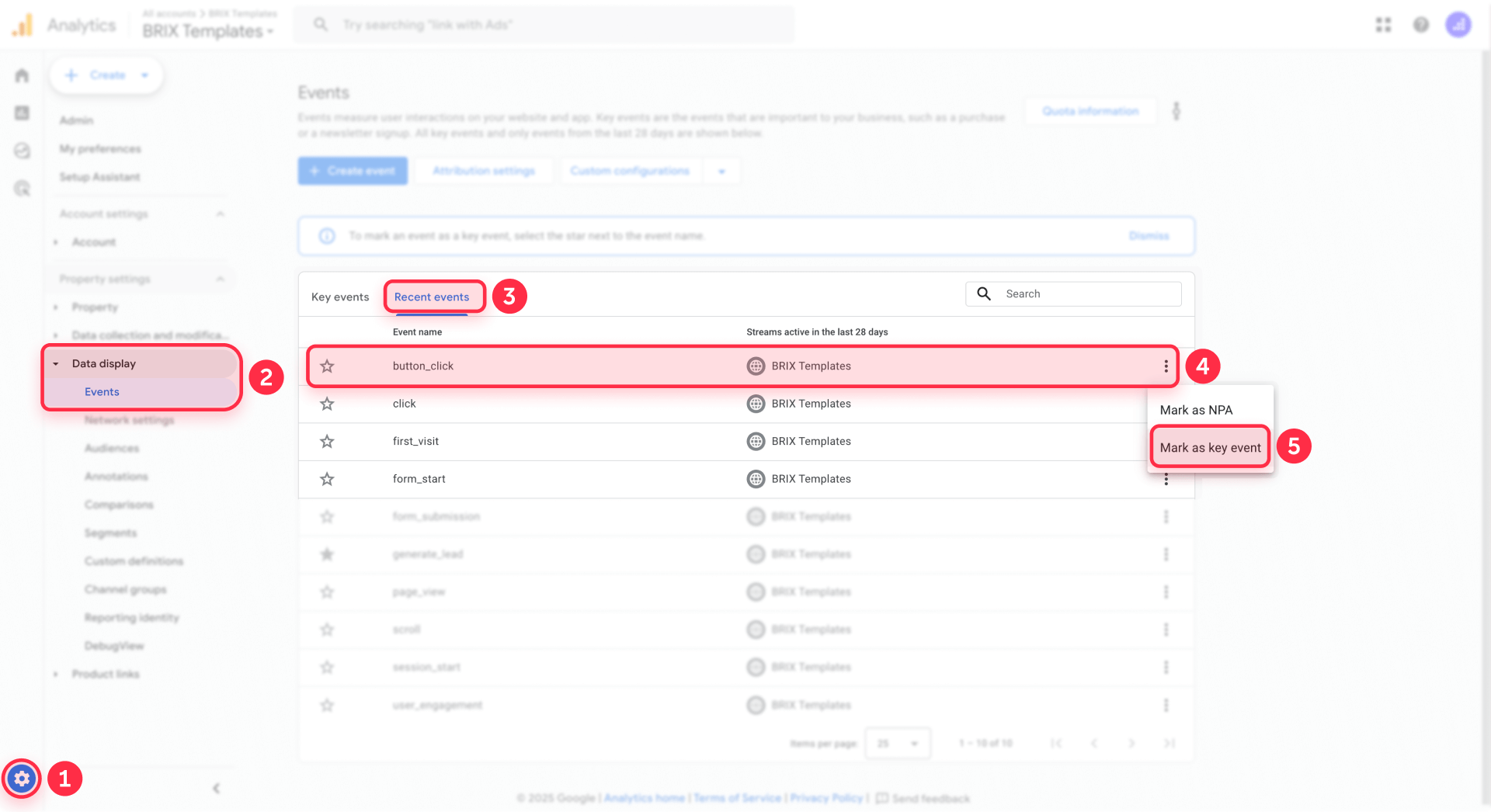Open the Admin settings gear

click(21, 779)
